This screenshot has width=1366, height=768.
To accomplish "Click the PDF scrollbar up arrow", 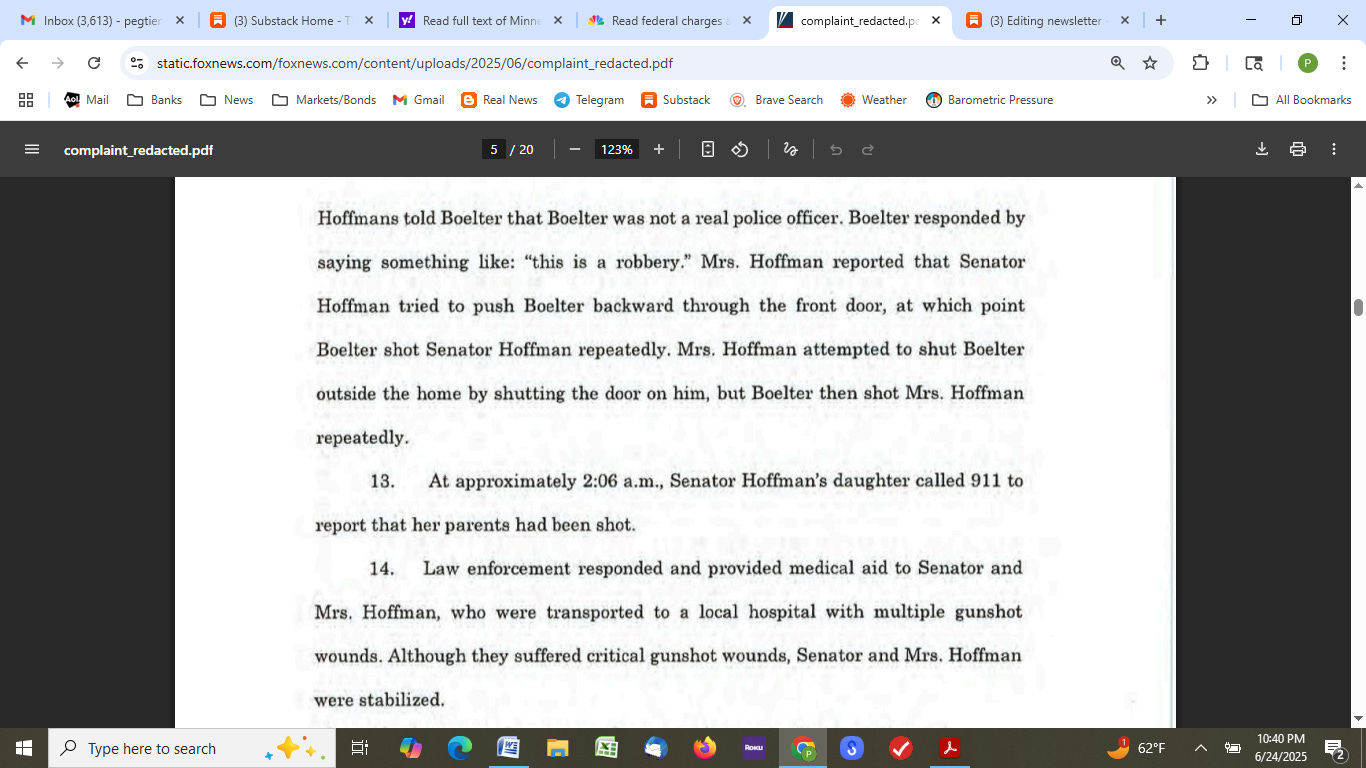I will pyautogui.click(x=1358, y=185).
